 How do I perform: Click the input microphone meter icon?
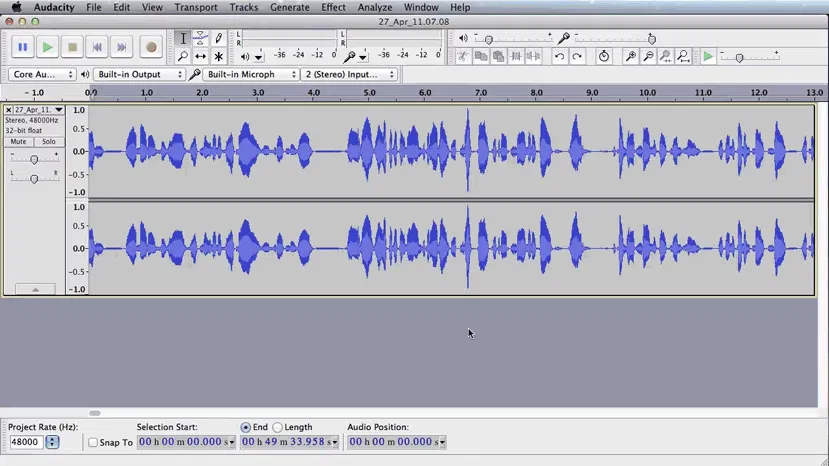[349, 56]
